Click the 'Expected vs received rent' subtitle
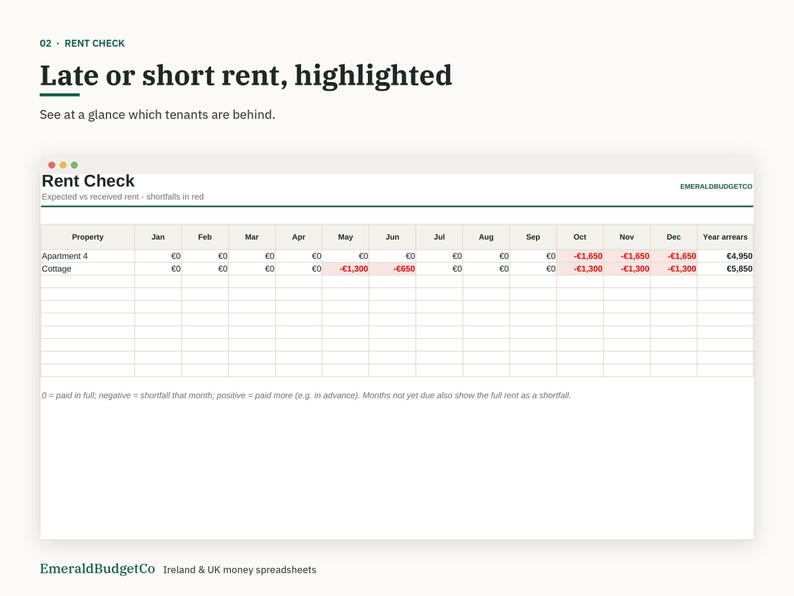Screen dimensions: 794x596 point(123,196)
